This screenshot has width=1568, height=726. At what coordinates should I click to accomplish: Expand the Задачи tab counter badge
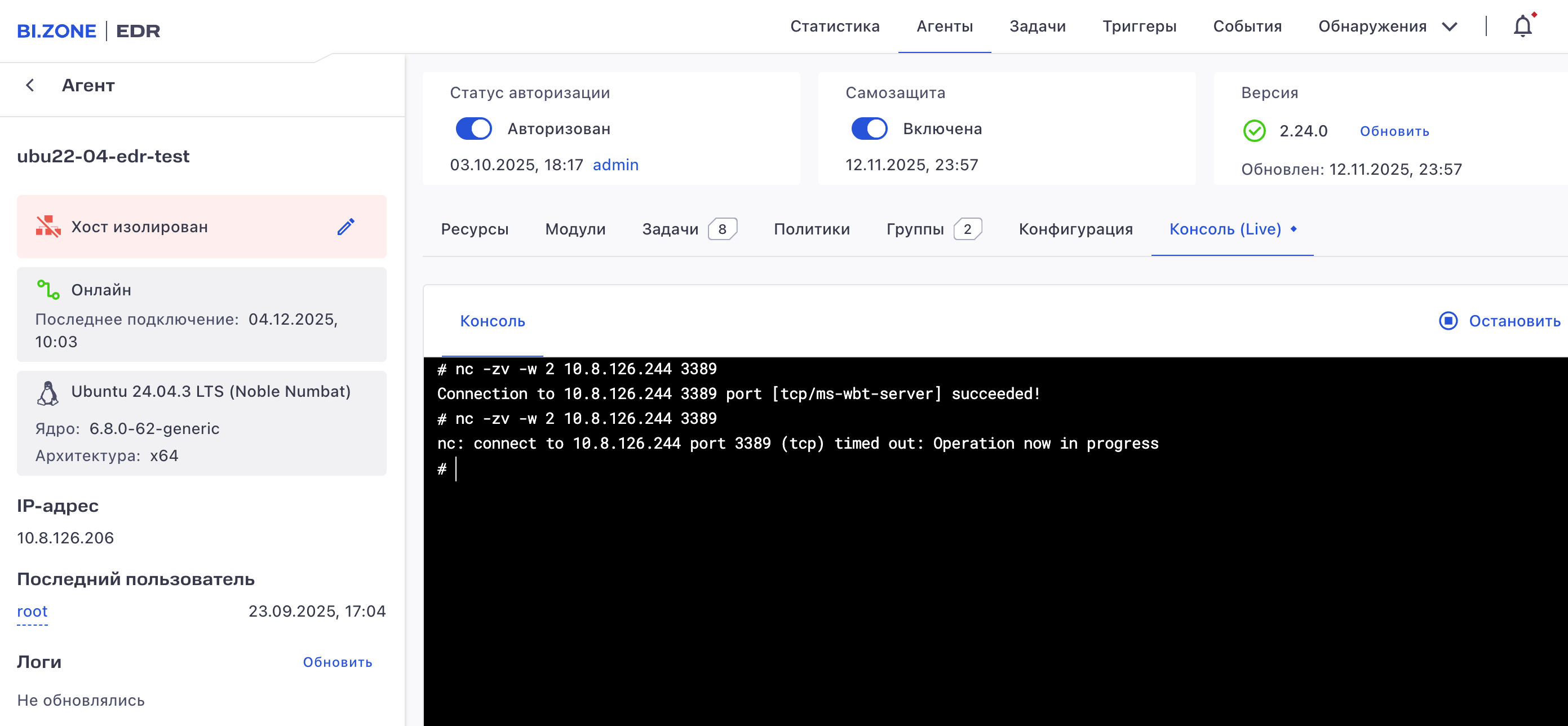click(723, 229)
